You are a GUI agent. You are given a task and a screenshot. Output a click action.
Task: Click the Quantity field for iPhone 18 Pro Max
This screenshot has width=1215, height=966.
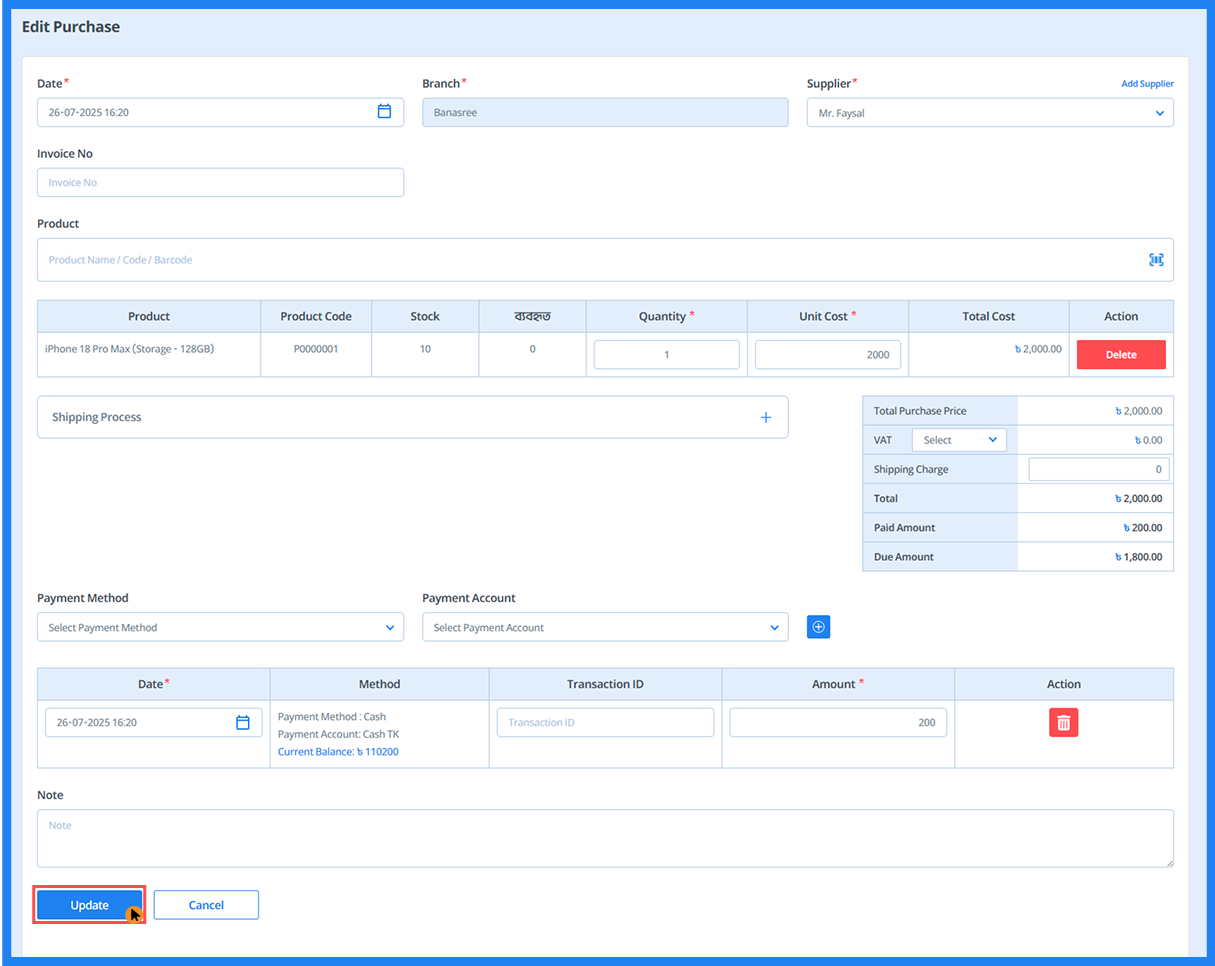pos(666,355)
